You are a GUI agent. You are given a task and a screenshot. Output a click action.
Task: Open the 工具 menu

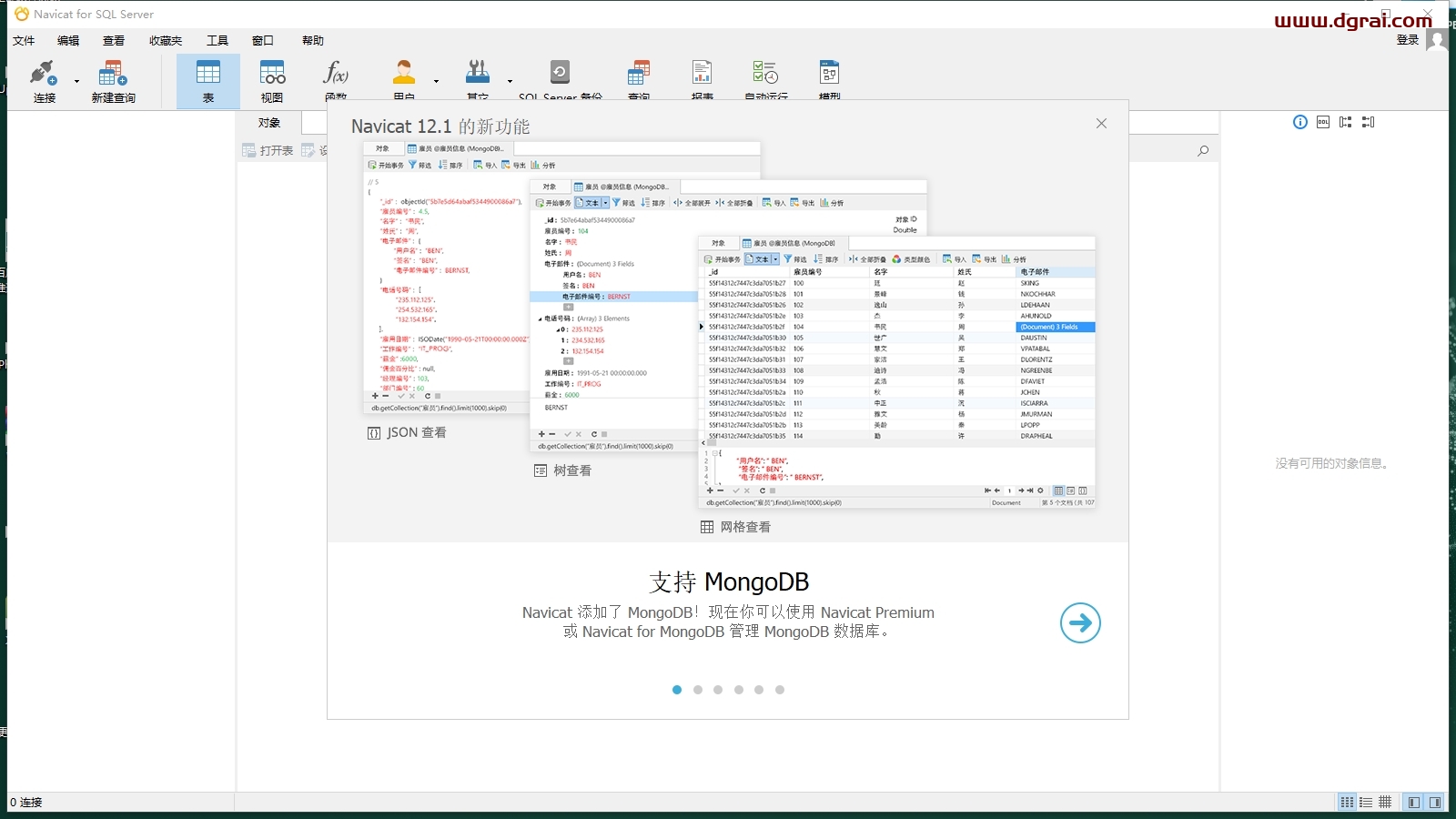217,40
